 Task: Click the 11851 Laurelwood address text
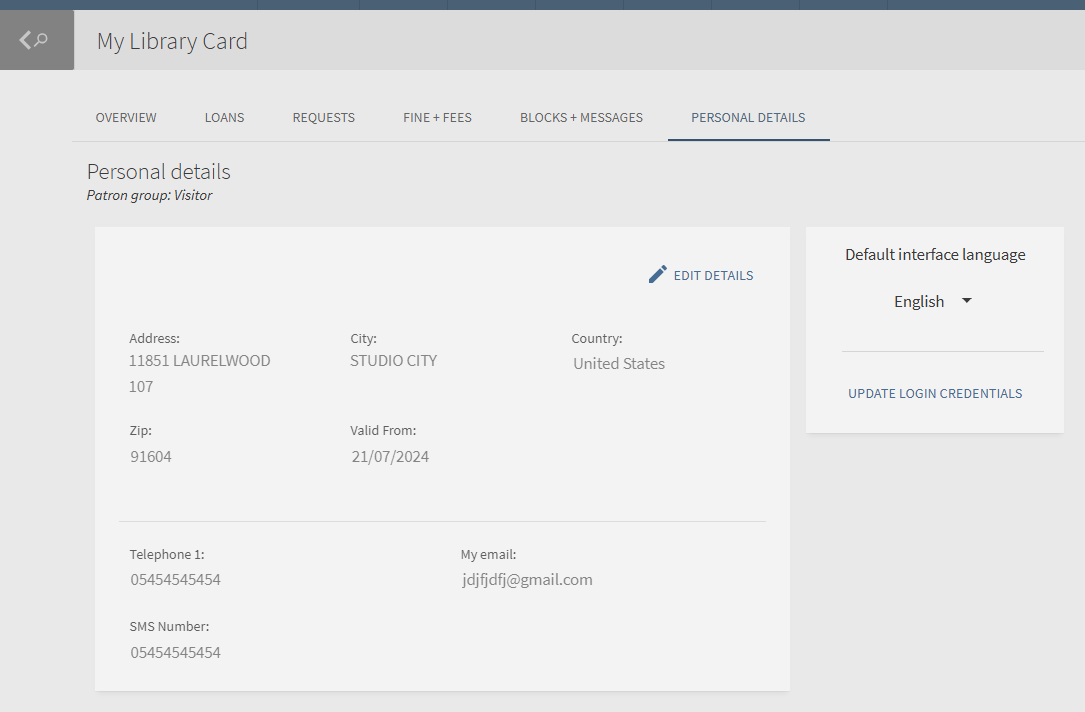[x=199, y=361]
